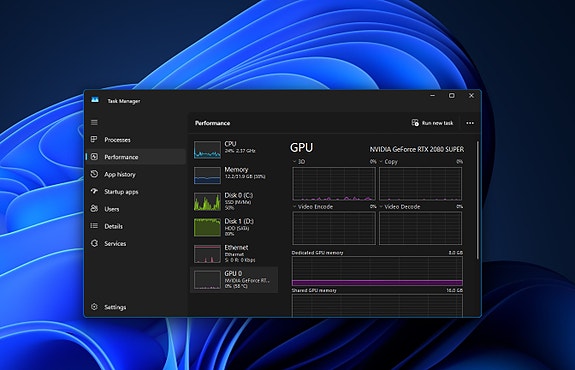Click the Video Decode usage graph
This screenshot has height=370, width=575.
tap(420, 228)
